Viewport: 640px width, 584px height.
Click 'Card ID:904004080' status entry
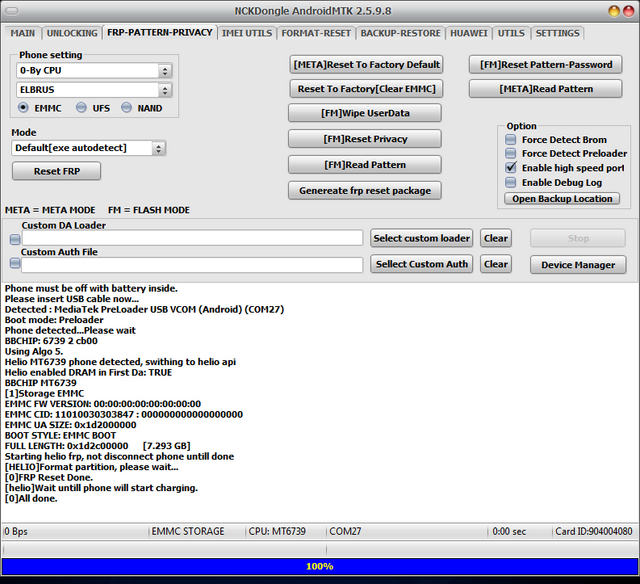click(x=594, y=531)
